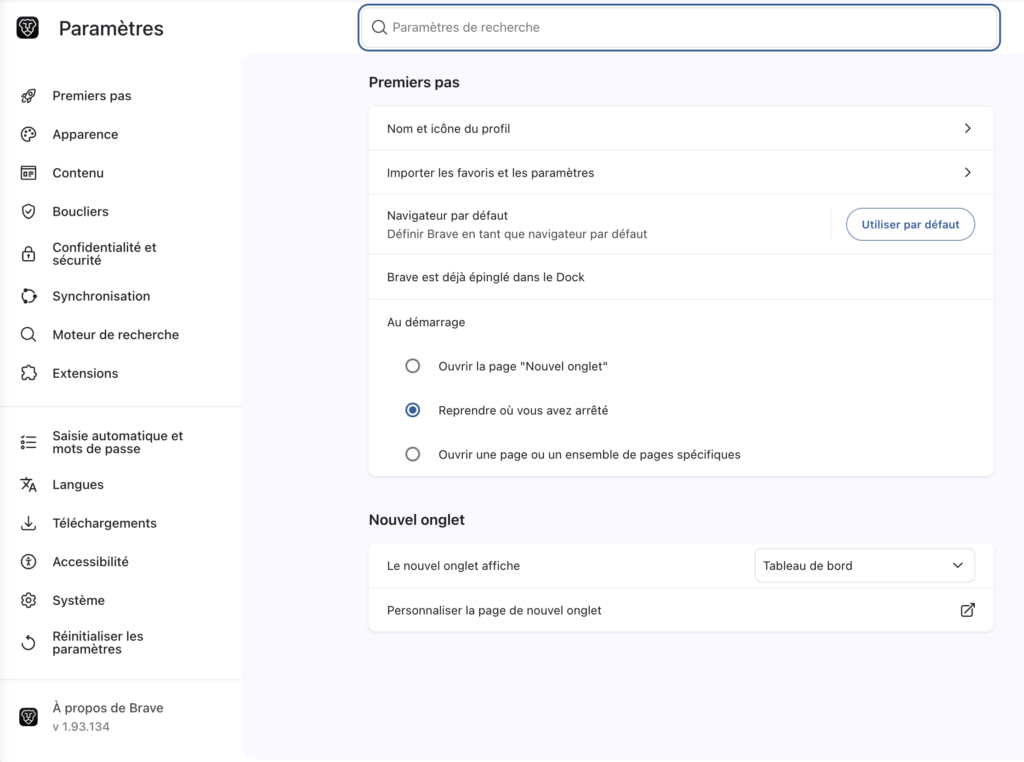This screenshot has width=1024, height=762.
Task: Click the Synchronisation sync icon
Action: tap(29, 296)
